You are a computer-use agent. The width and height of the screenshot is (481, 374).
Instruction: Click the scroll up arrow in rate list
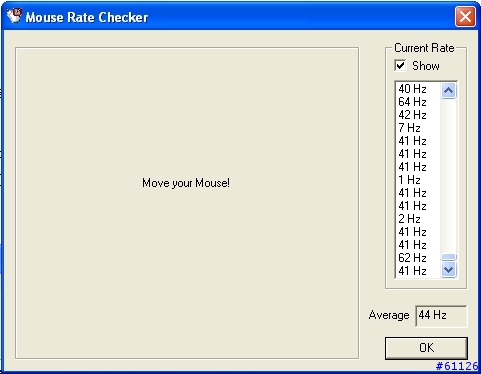coord(448,90)
